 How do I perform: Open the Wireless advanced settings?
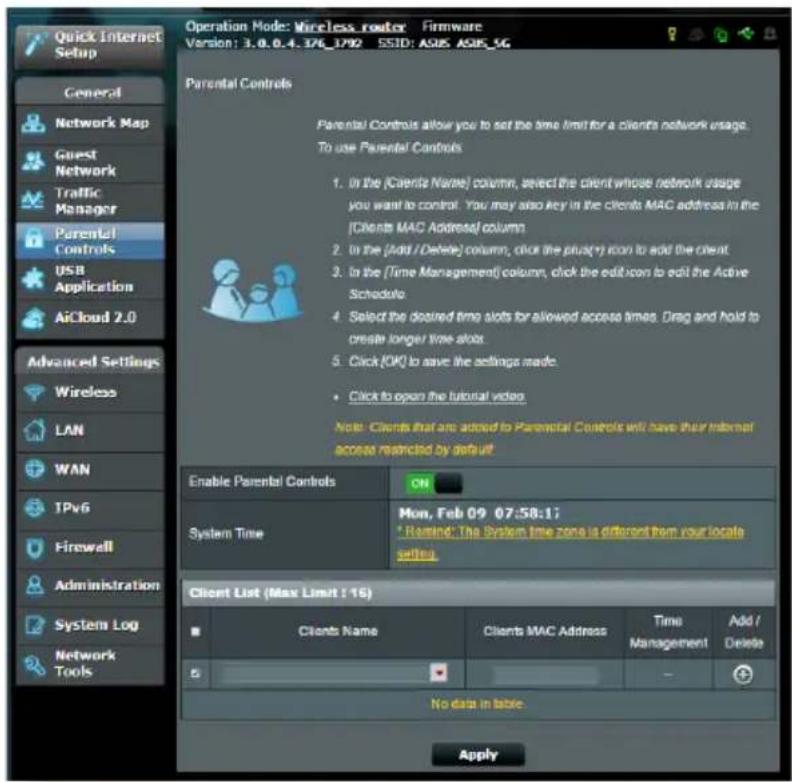90,393
